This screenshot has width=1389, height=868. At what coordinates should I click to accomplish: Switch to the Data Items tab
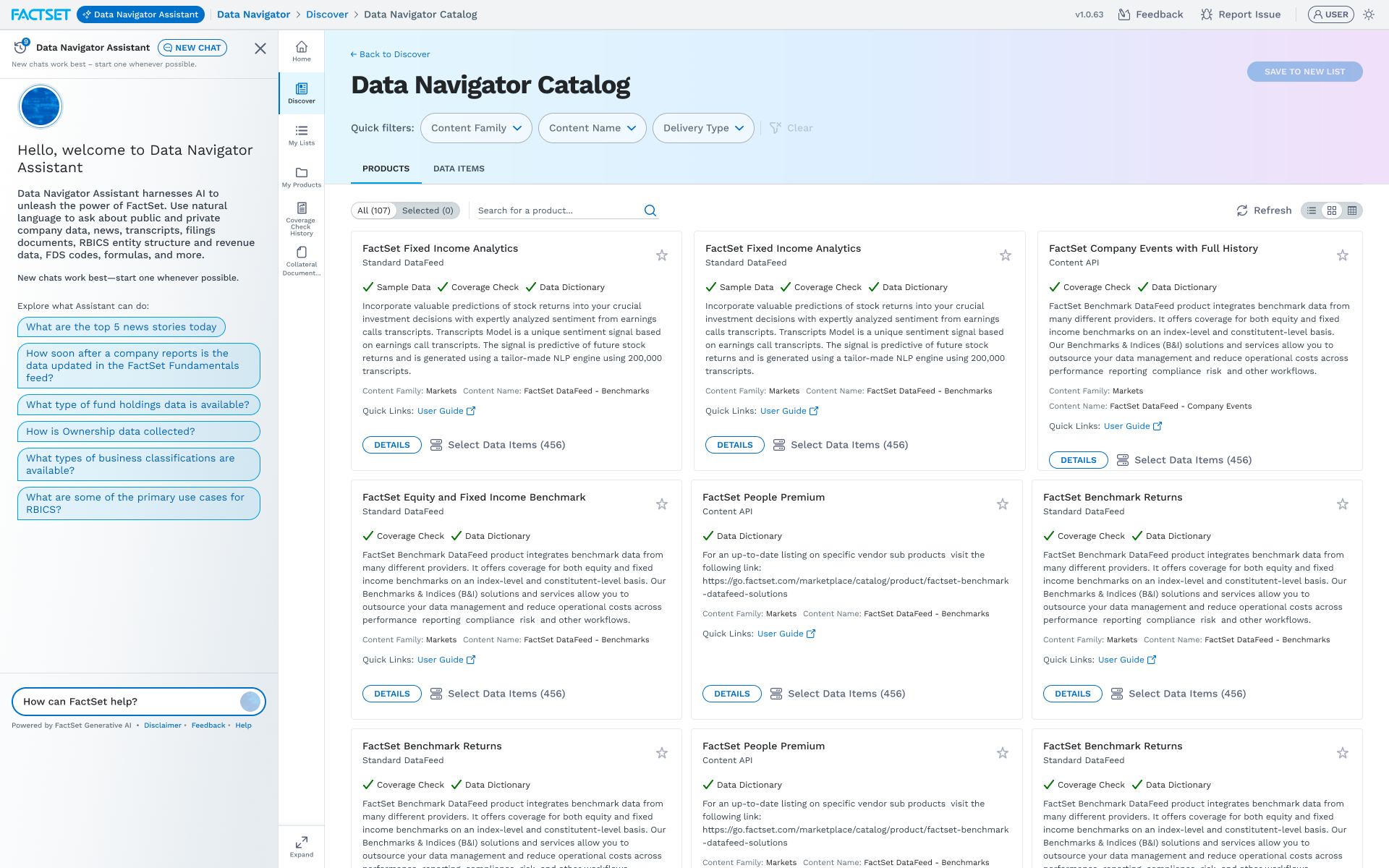(x=459, y=169)
